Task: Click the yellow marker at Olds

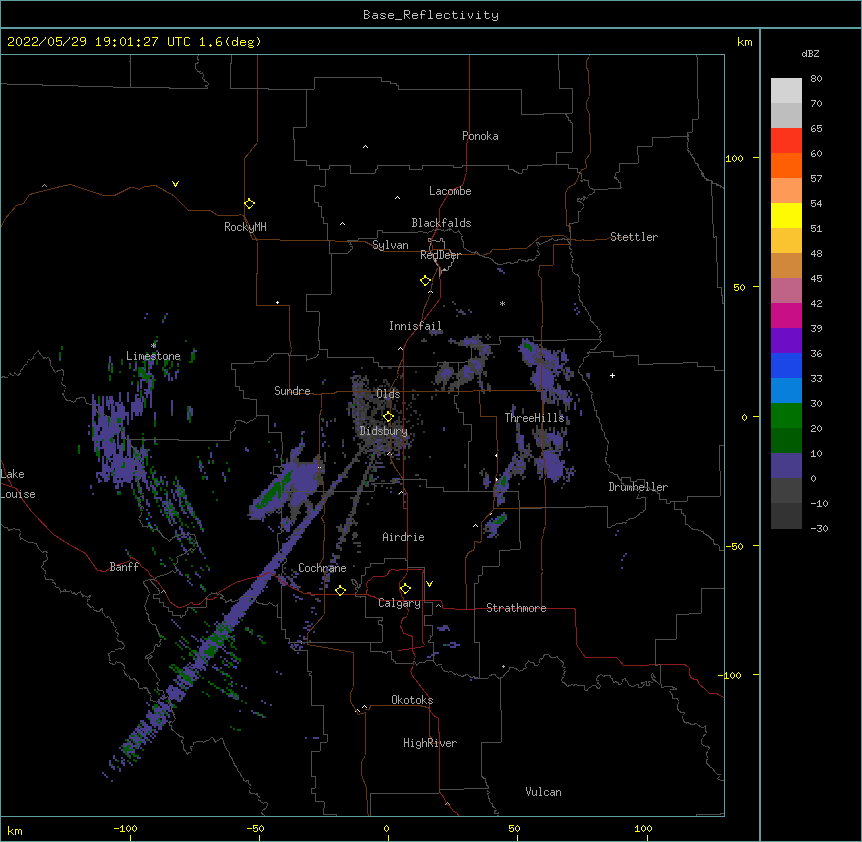Action: [388, 416]
